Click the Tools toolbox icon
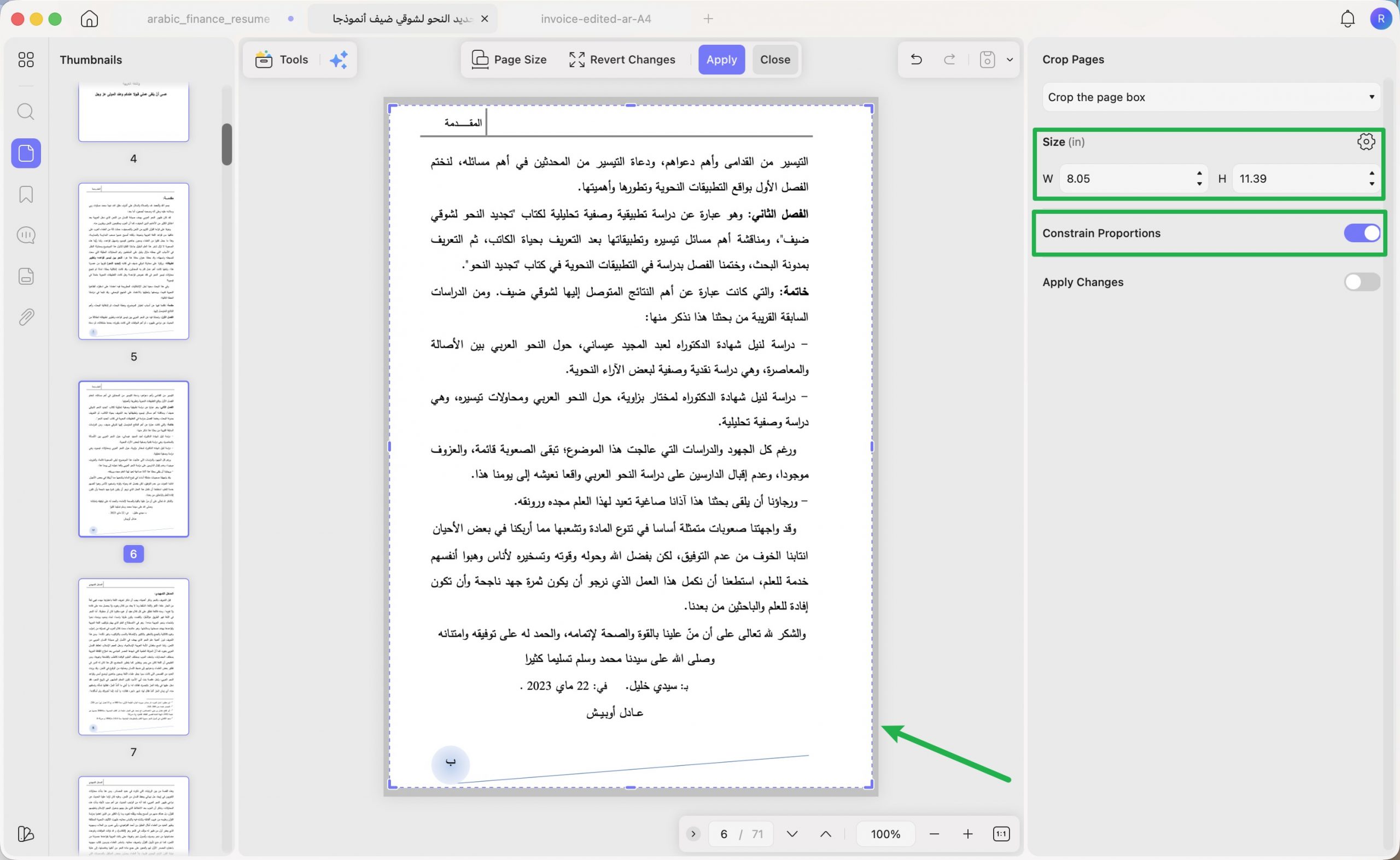This screenshot has height=860, width=1400. pos(264,60)
